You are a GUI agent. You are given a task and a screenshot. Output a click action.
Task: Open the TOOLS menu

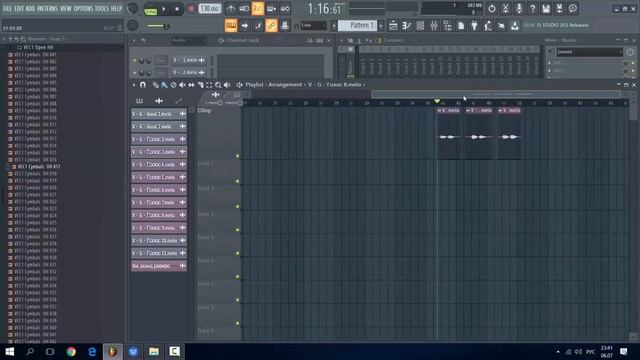pyautogui.click(x=102, y=8)
